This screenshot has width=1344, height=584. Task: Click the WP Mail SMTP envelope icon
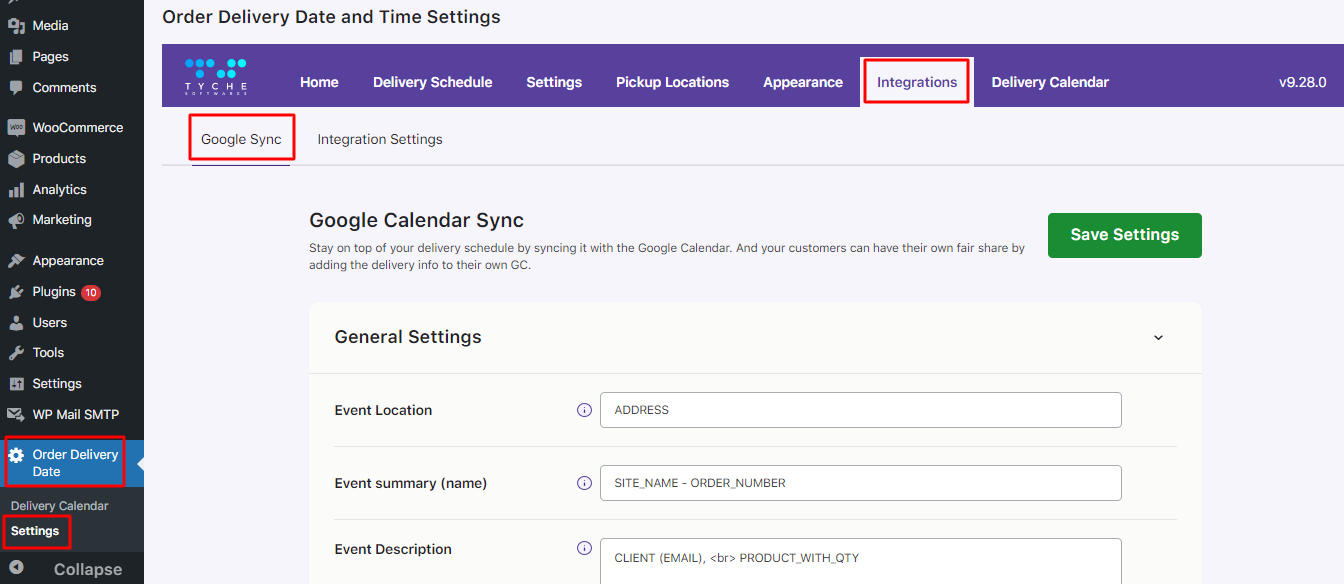click(16, 415)
